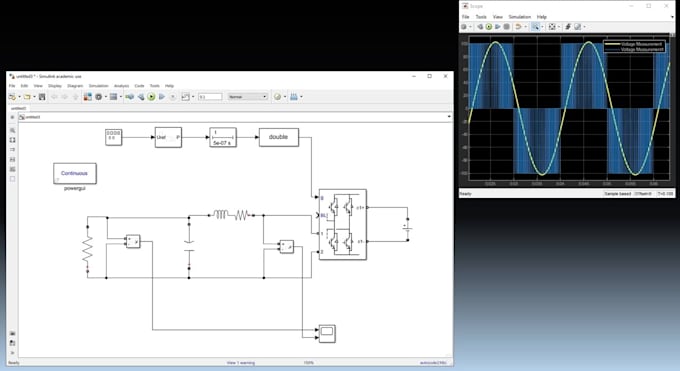Click green Run button in Scope toolbar

click(489, 26)
